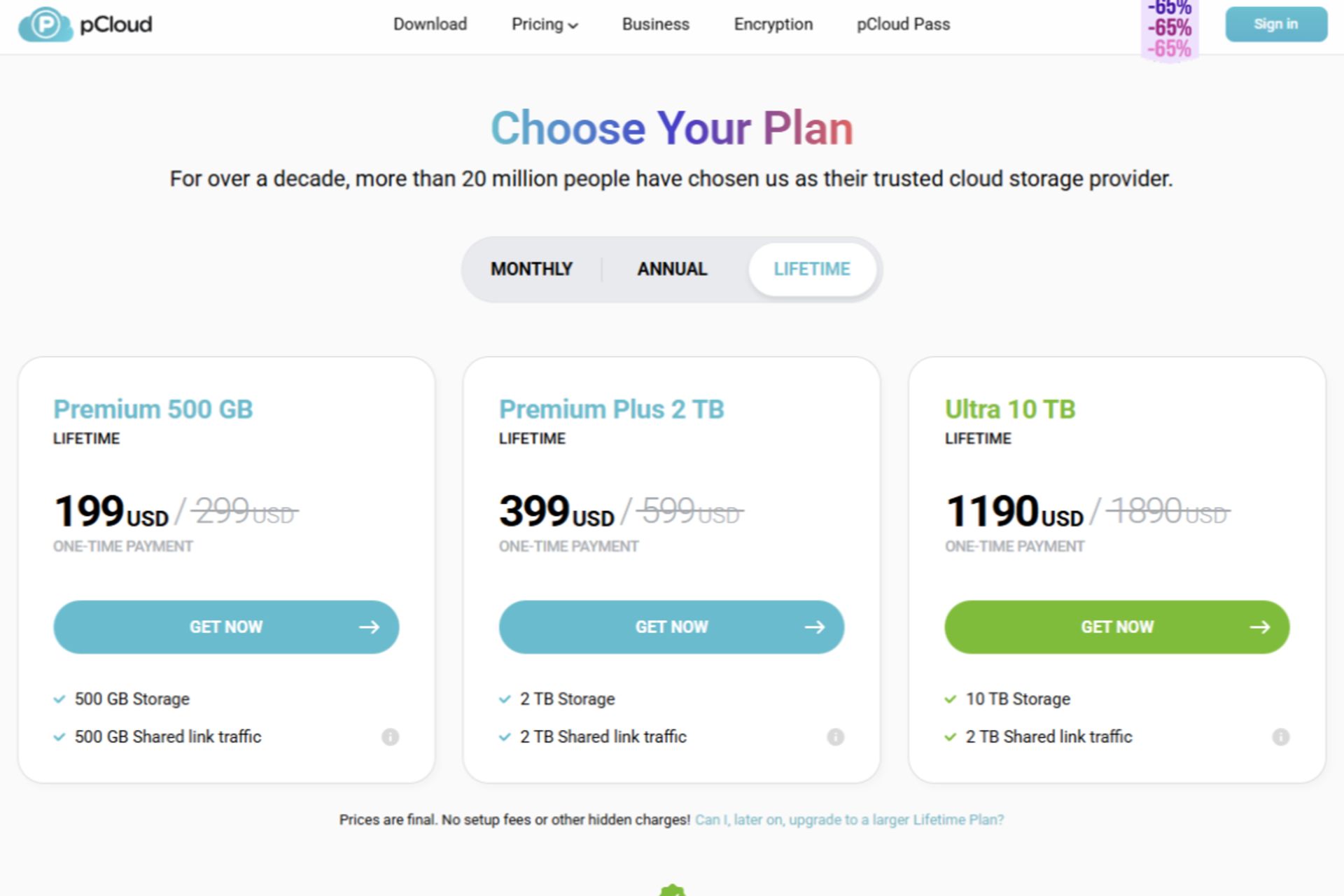This screenshot has width=1344, height=896.
Task: Click the pCloud logo icon
Action: coord(45,24)
